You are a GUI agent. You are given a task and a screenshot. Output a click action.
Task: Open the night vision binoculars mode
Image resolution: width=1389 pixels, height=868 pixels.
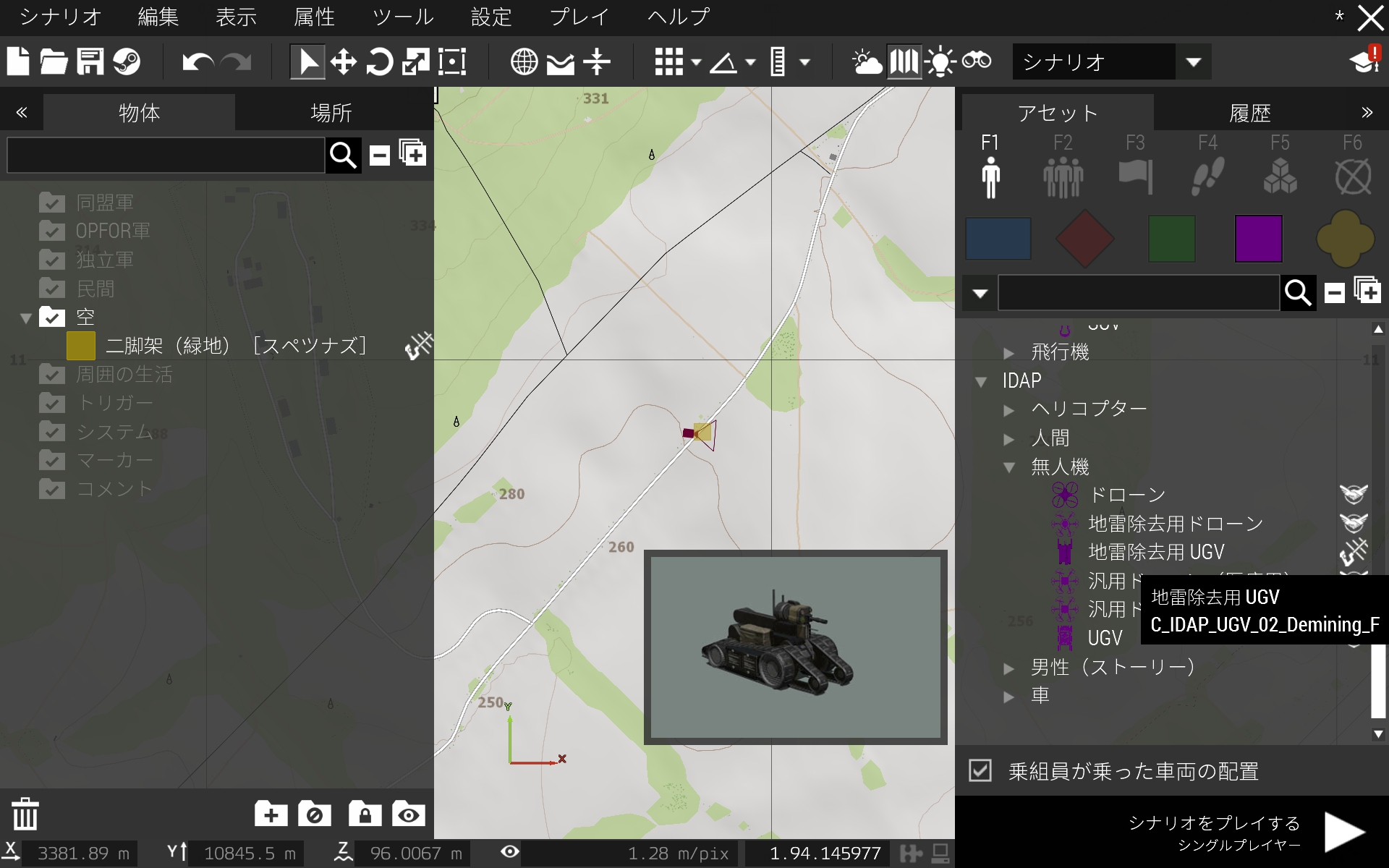click(x=976, y=61)
